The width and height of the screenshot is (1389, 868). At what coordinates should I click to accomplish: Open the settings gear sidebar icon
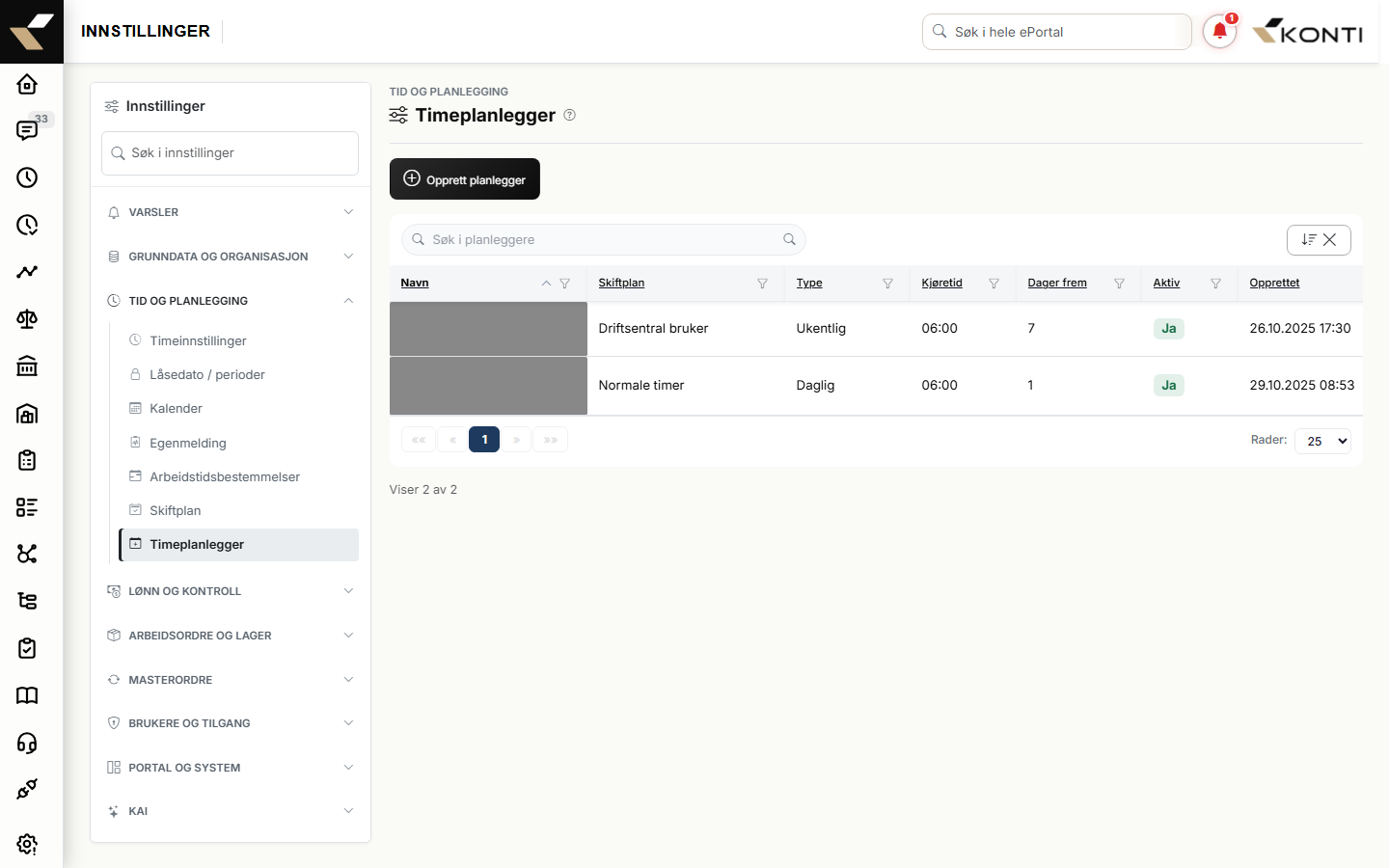27,844
